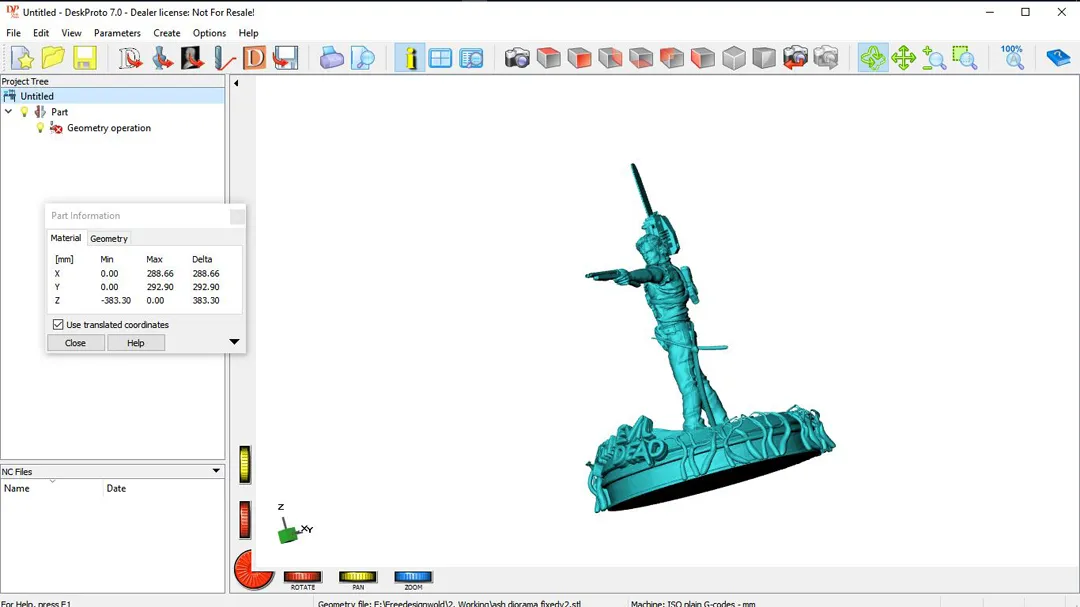Calculate toolpaths with the cutter icon
This screenshot has height=607, width=1080.
point(224,58)
